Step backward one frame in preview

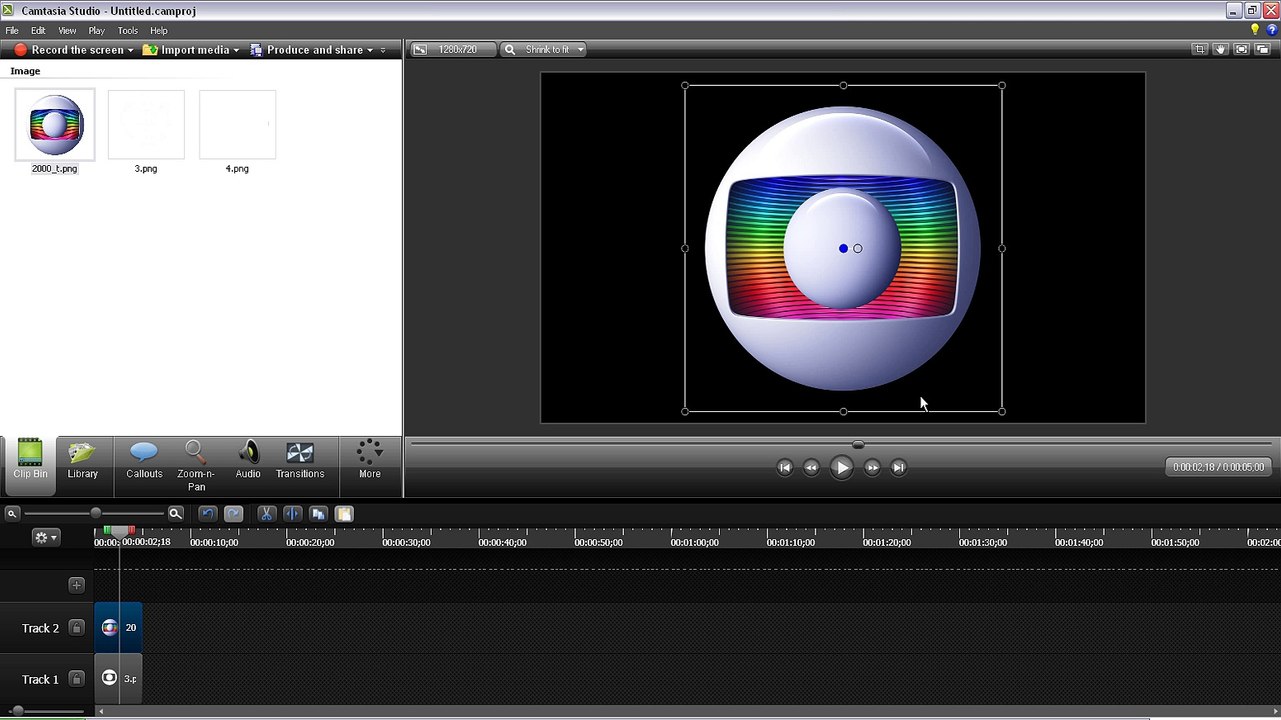(x=811, y=467)
